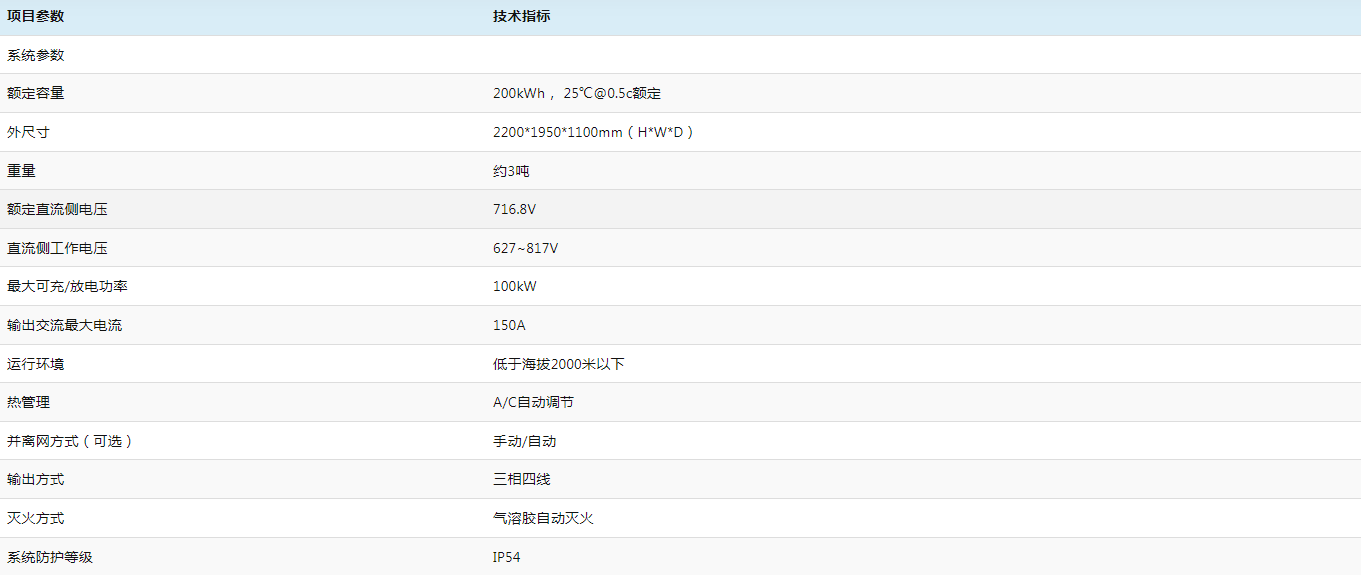Select the 100kW power value
1361x575 pixels.
pos(514,286)
